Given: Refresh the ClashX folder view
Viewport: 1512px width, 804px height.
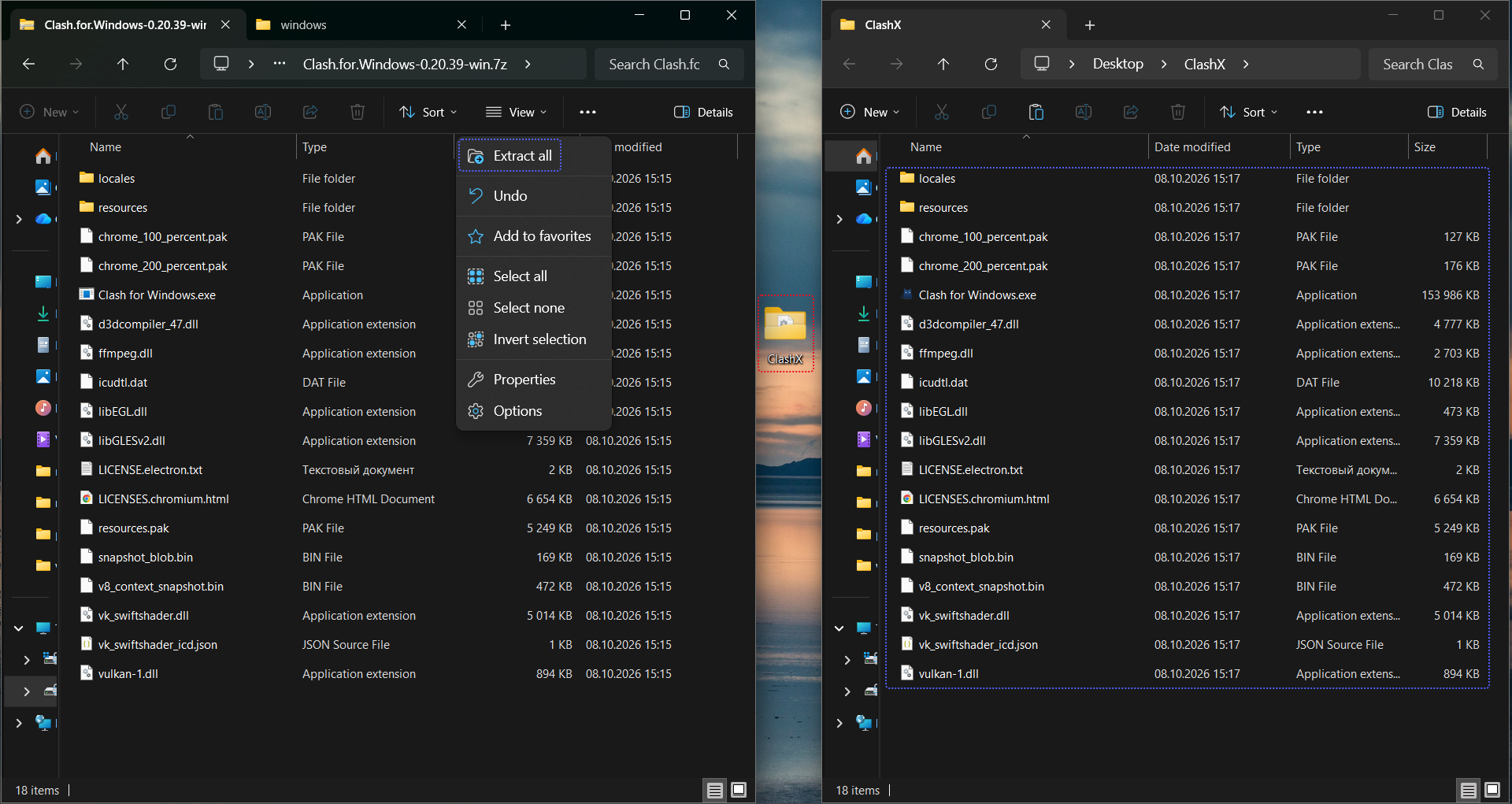Looking at the screenshot, I should pos(991,64).
